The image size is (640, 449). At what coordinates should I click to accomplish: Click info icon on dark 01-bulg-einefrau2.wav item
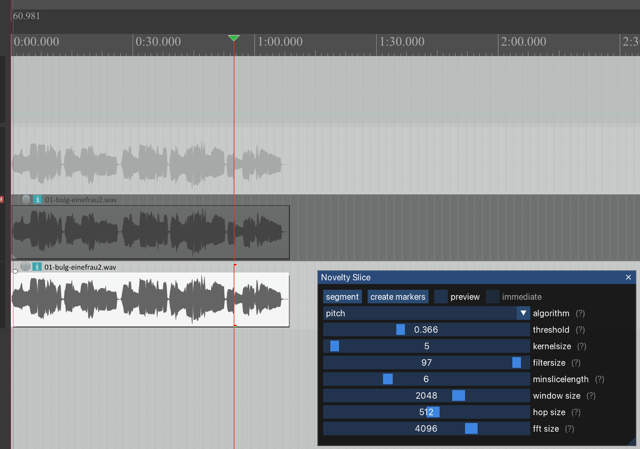37,200
